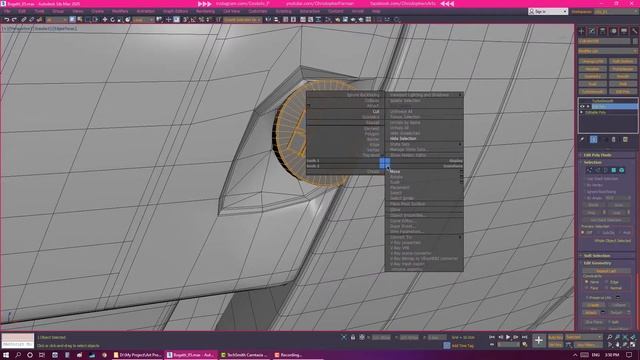
Task: Click the Repeat Last button
Action: [606, 271]
